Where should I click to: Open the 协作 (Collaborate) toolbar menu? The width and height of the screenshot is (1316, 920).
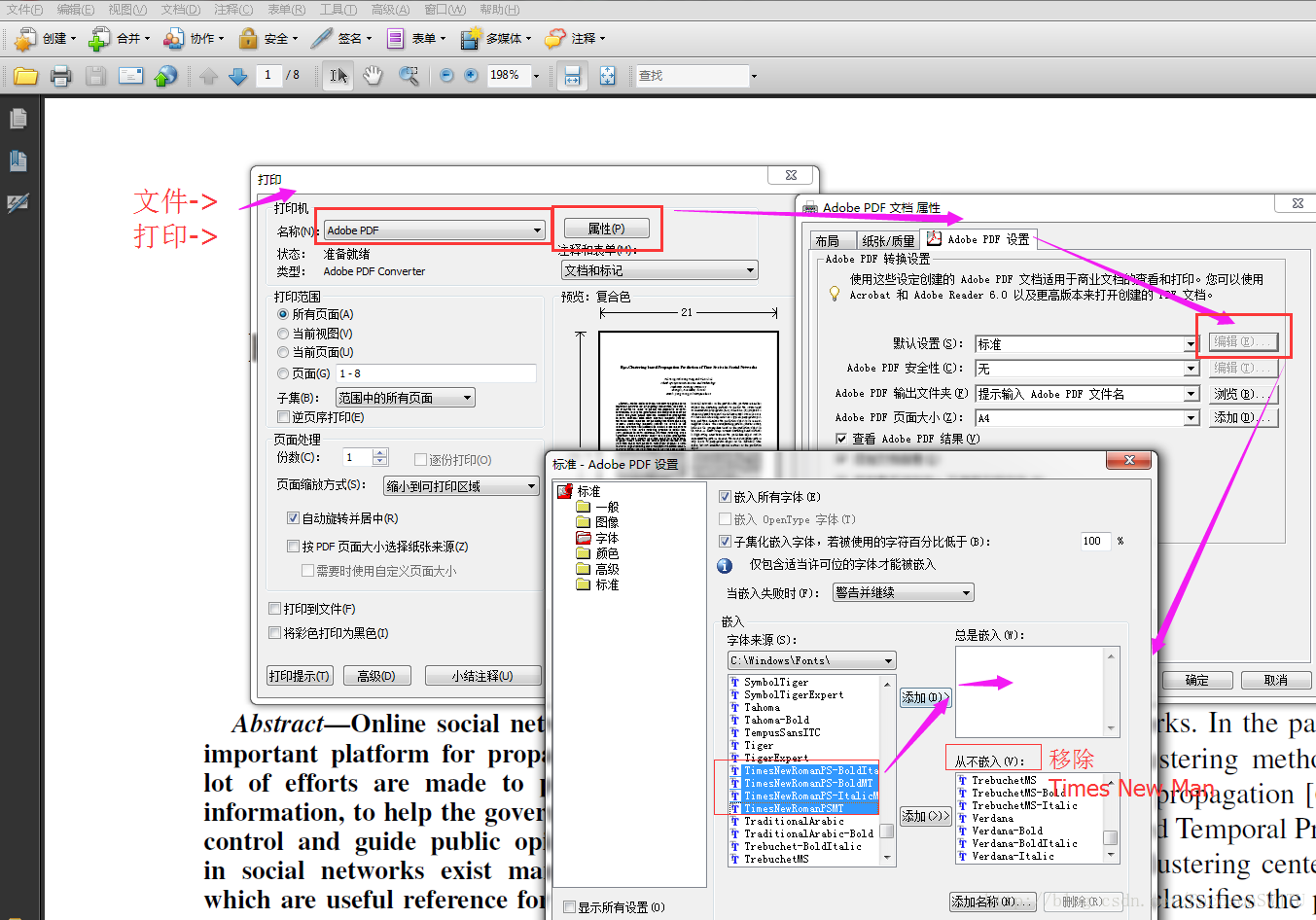click(194, 39)
